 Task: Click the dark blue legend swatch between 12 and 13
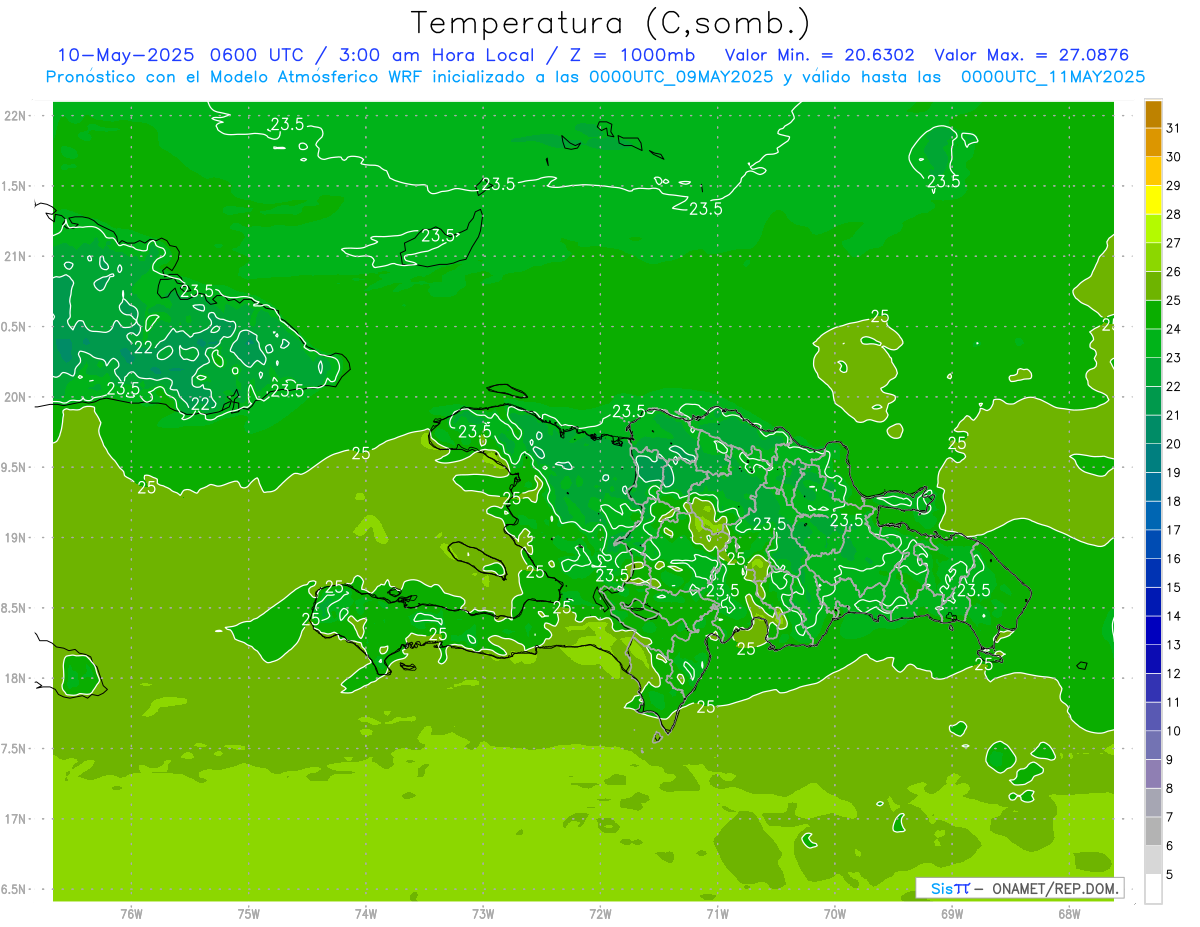pyautogui.click(x=1153, y=659)
